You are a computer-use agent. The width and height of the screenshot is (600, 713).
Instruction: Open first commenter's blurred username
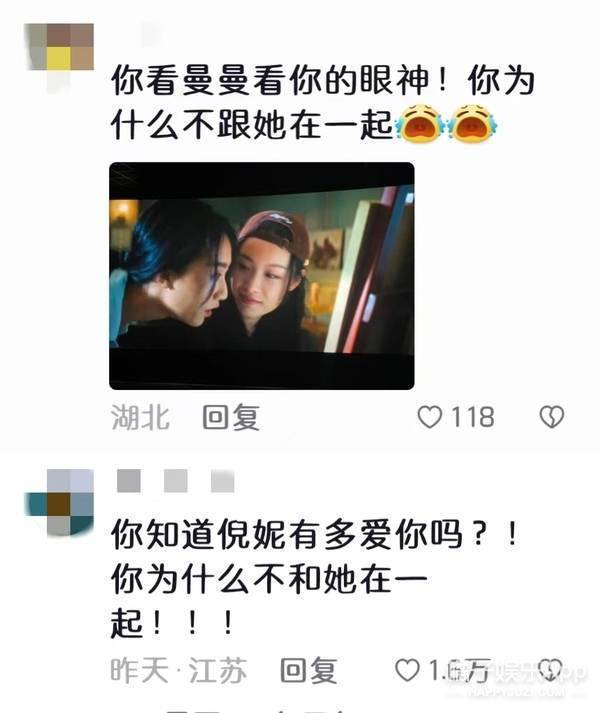tap(152, 34)
